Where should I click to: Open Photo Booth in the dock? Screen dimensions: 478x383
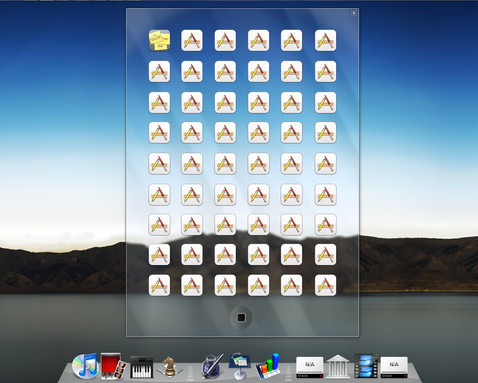(113, 366)
